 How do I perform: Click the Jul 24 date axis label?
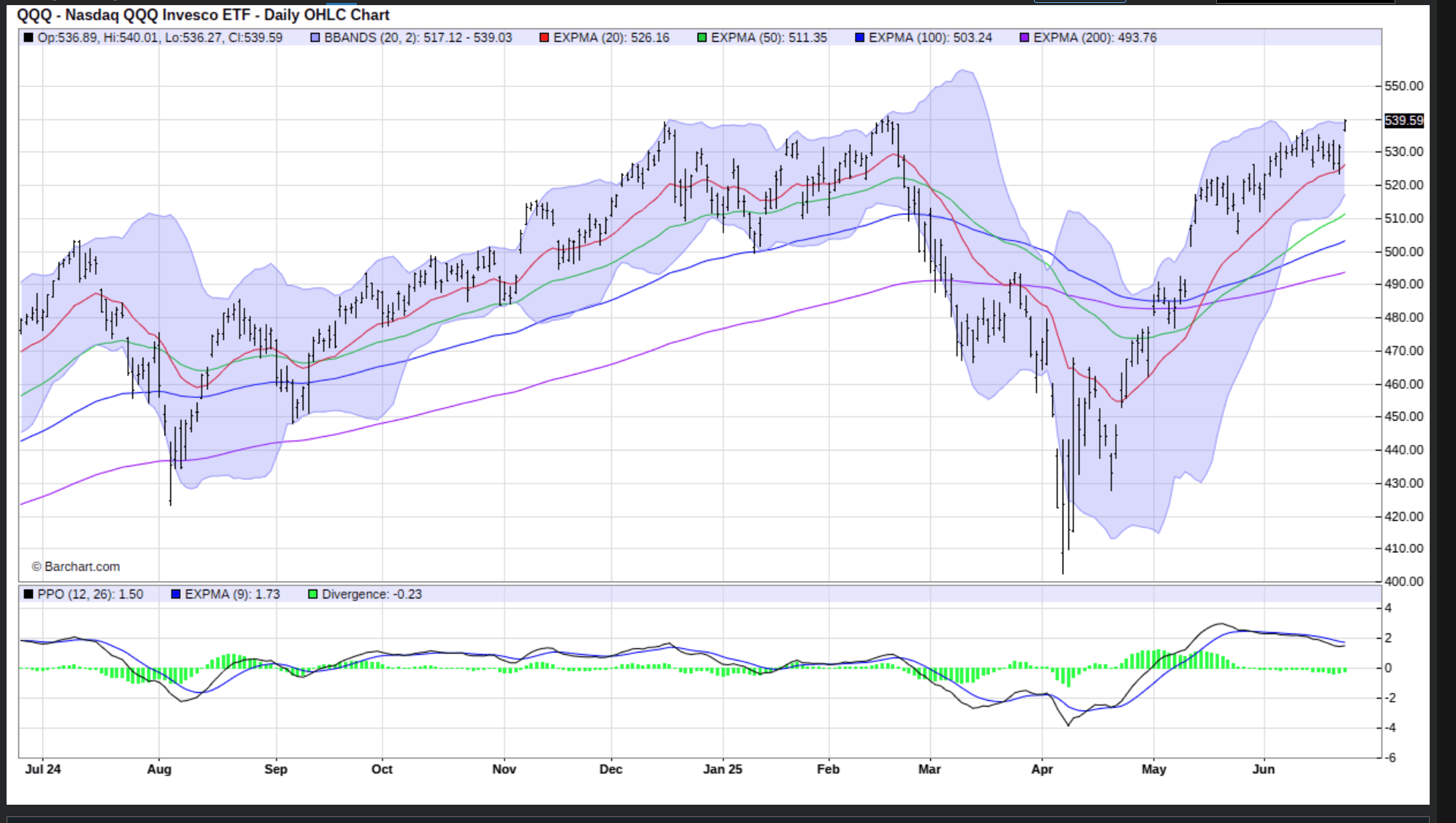43,769
